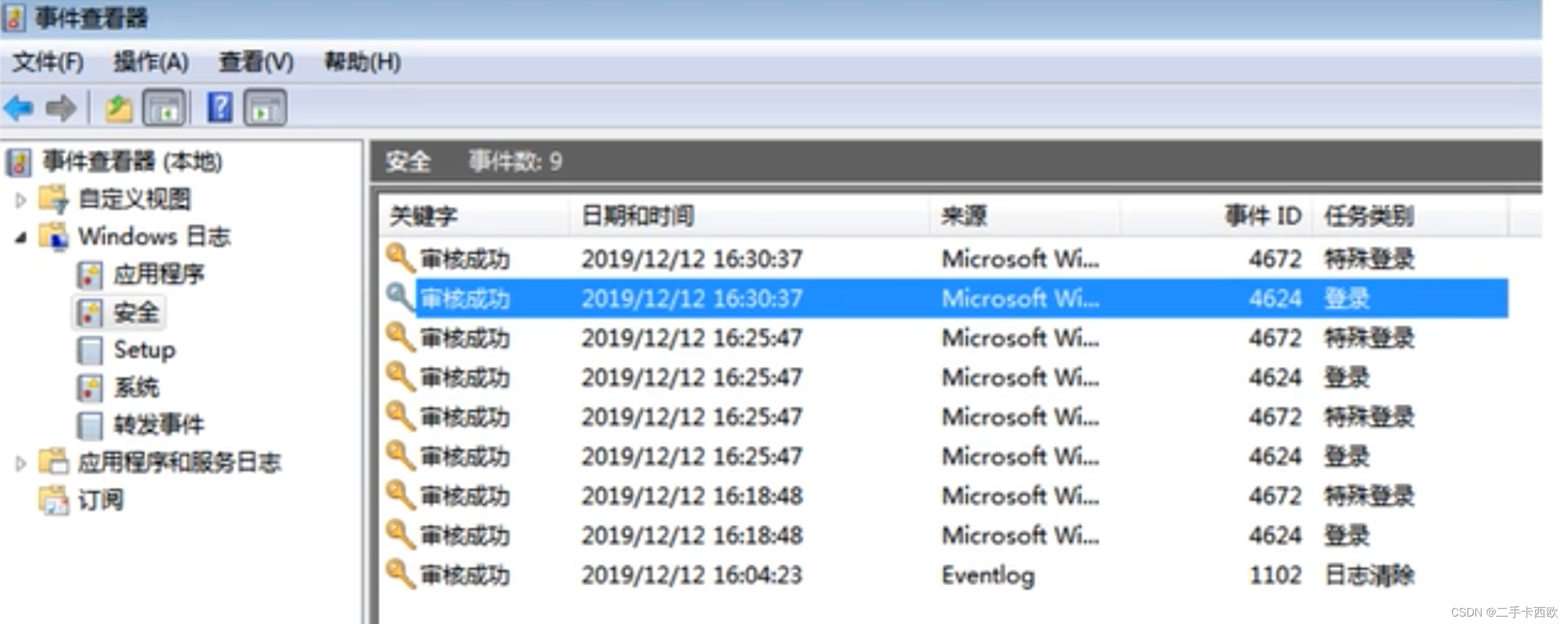Click the 安全 log icon in tree
Screen dimensions: 1568x624
coord(89,313)
